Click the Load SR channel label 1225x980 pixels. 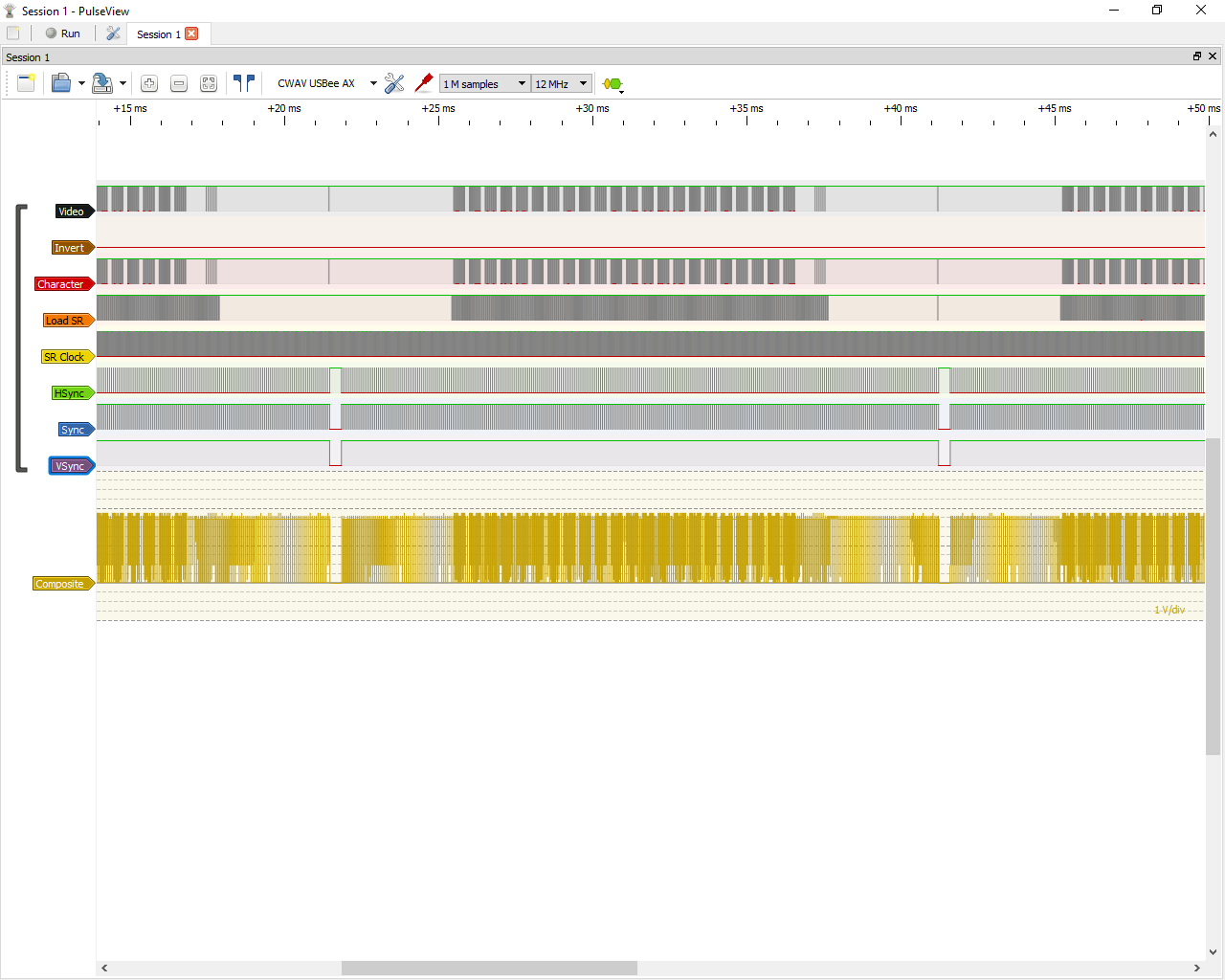(x=68, y=321)
